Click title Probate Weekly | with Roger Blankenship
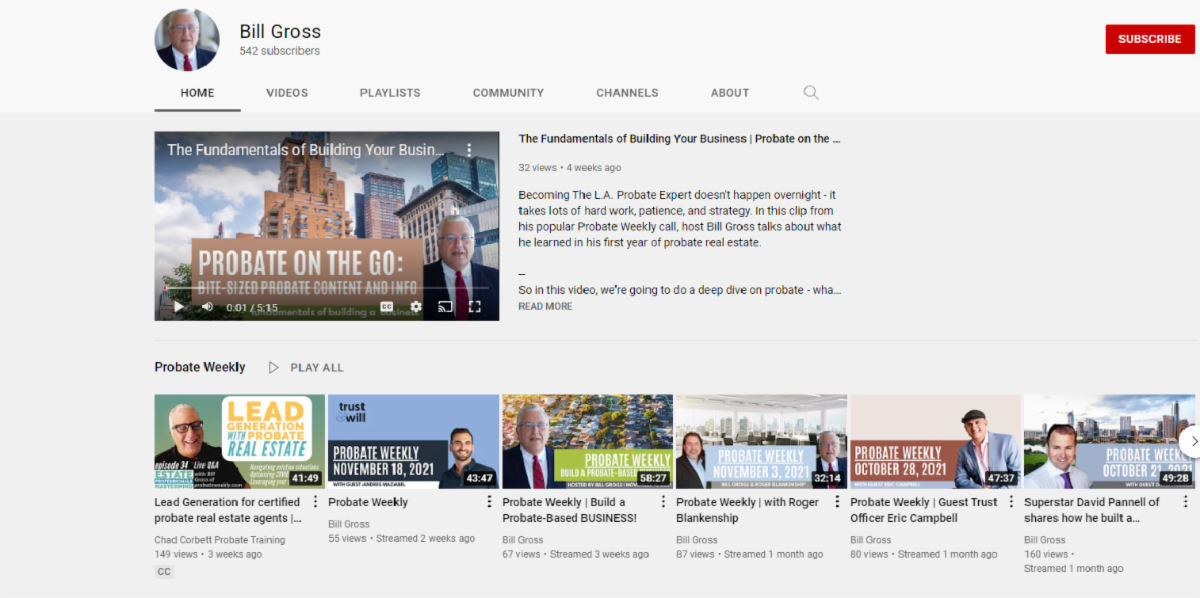This screenshot has width=1200, height=598. [748, 510]
